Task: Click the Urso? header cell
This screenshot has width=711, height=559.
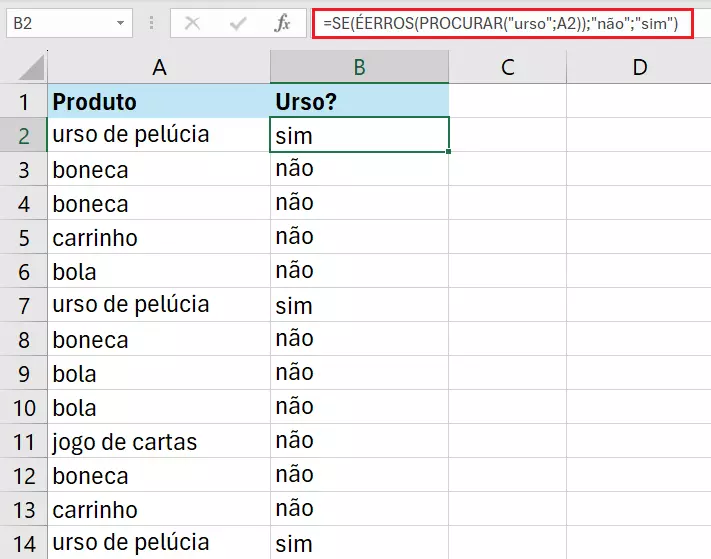Action: point(359,101)
